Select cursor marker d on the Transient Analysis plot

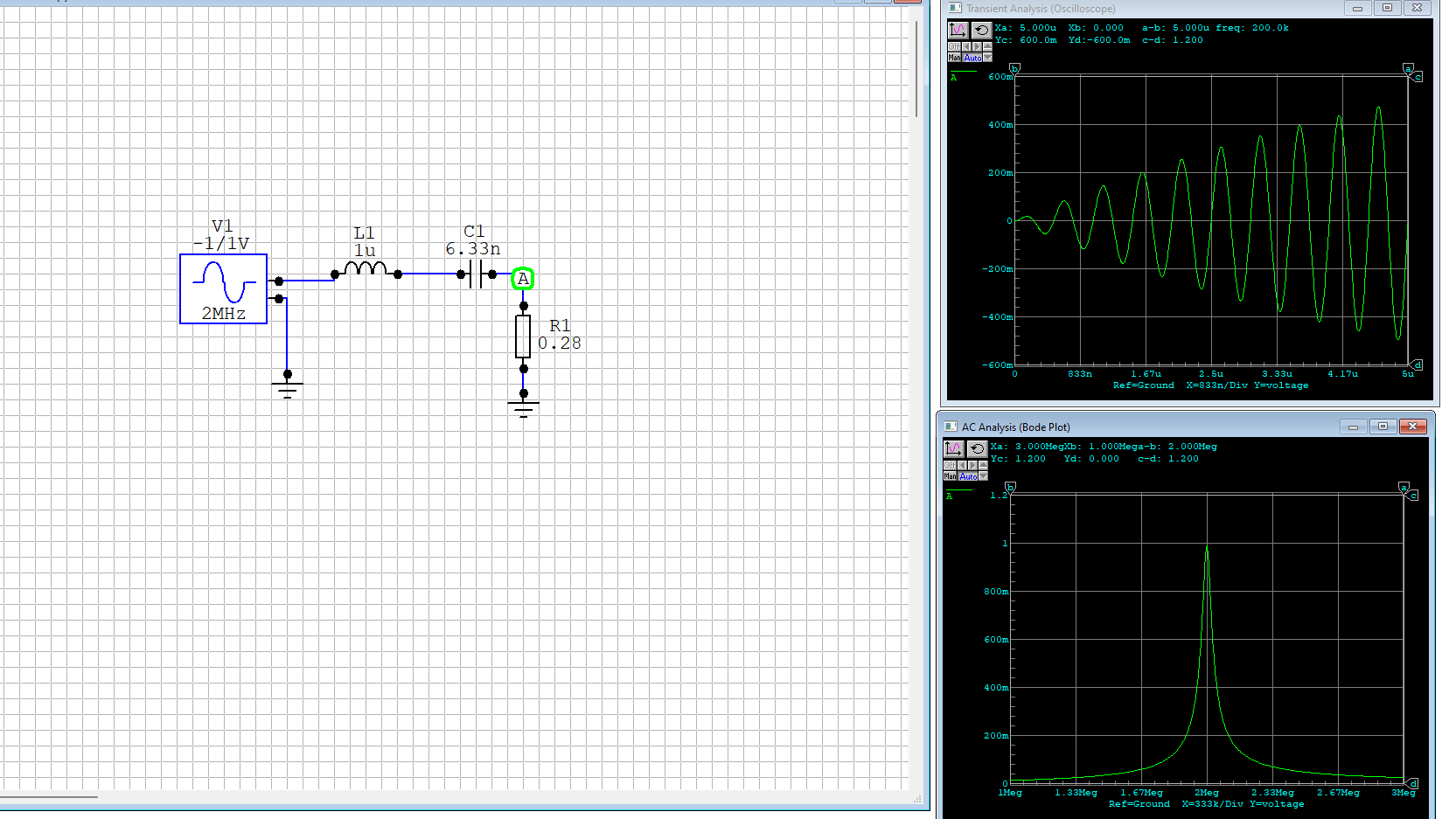[1418, 364]
